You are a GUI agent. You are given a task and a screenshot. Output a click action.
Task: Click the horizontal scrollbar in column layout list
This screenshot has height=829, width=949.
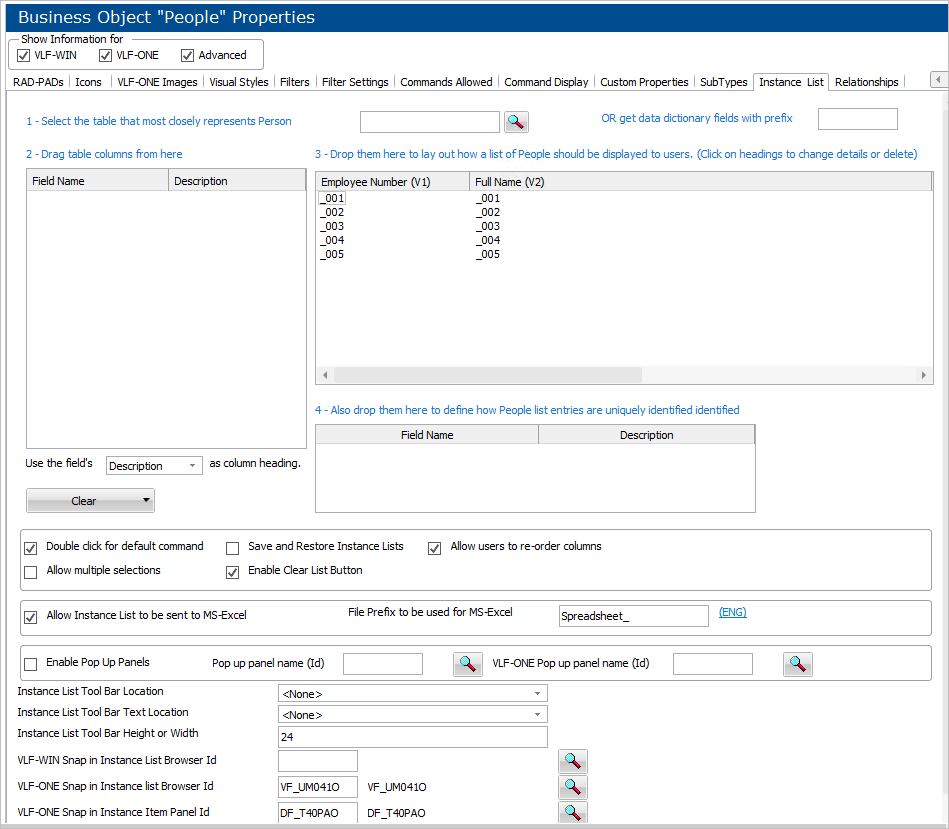[487, 375]
